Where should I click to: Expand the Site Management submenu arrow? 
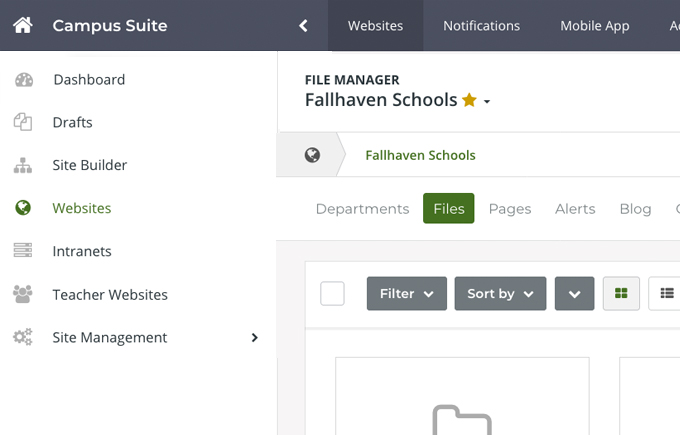[x=255, y=337]
